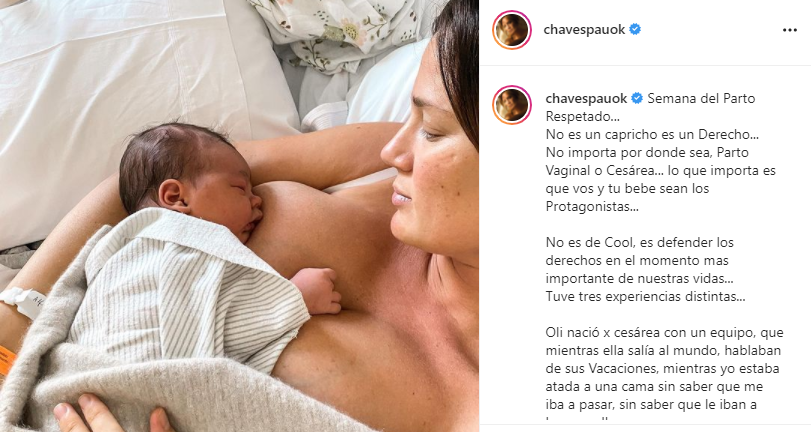Screen dimensions: 811x432
Task: Open chavespauok profile from the caption username
Action: point(587,98)
